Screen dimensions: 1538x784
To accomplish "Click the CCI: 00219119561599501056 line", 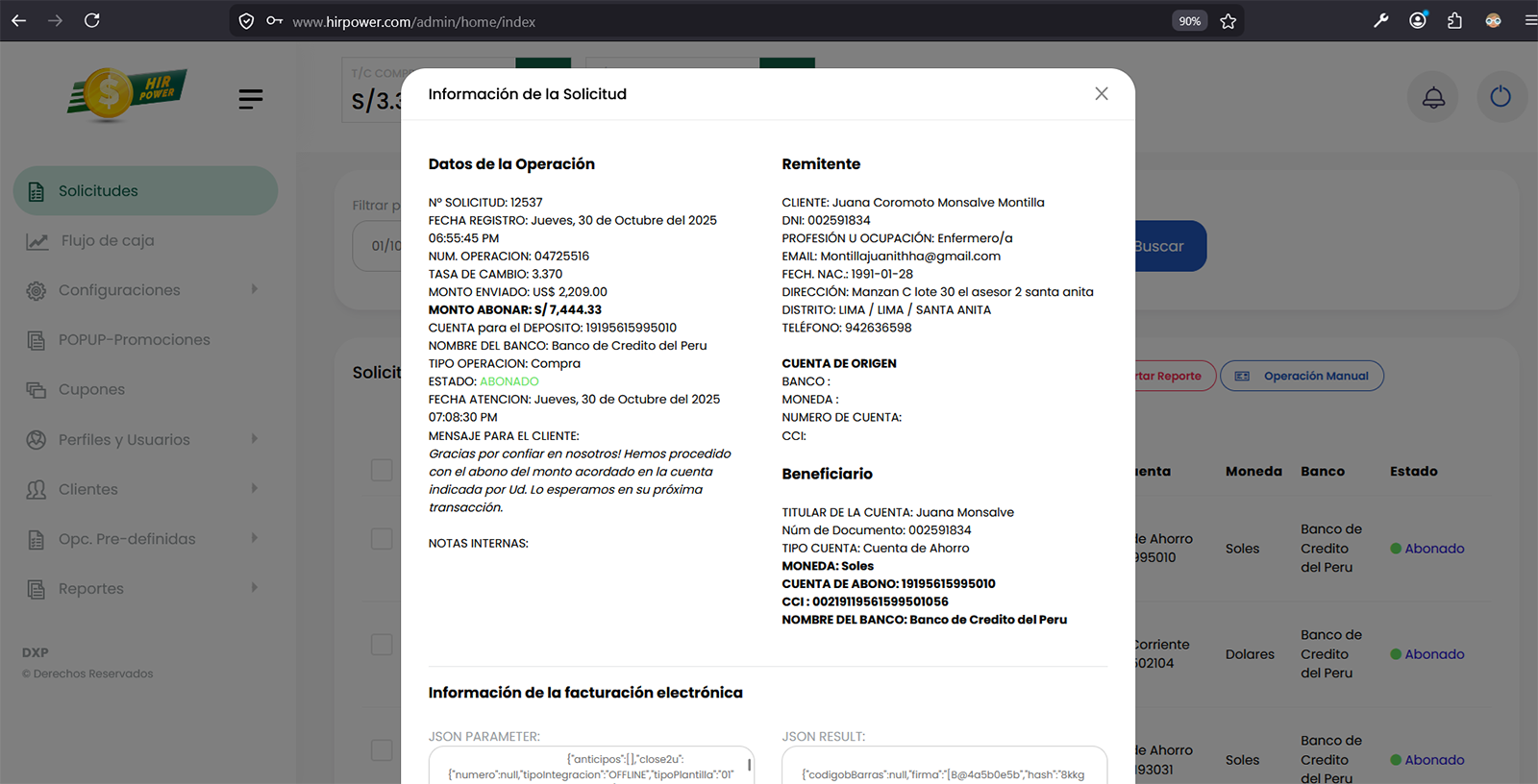I will click(865, 601).
